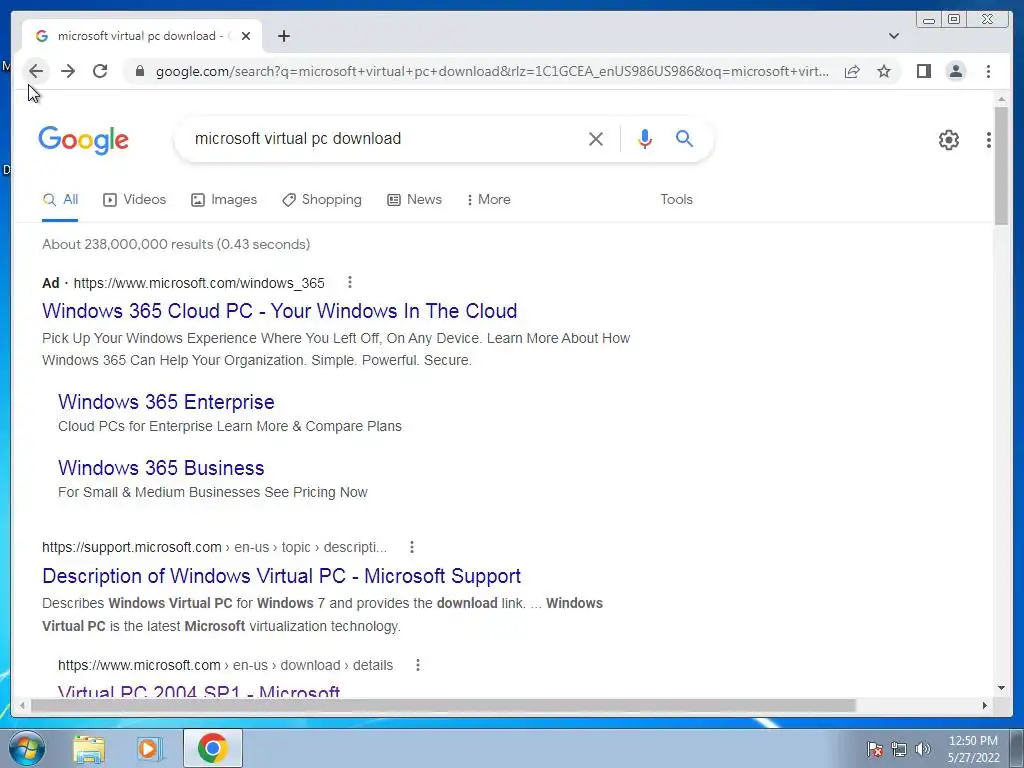Open Google quick settings gear
Screen dimensions: 1024x768
948,140
